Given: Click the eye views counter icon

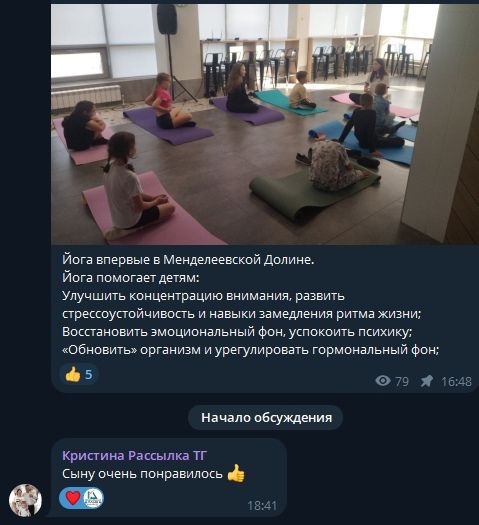Looking at the screenshot, I should pyautogui.click(x=383, y=381).
